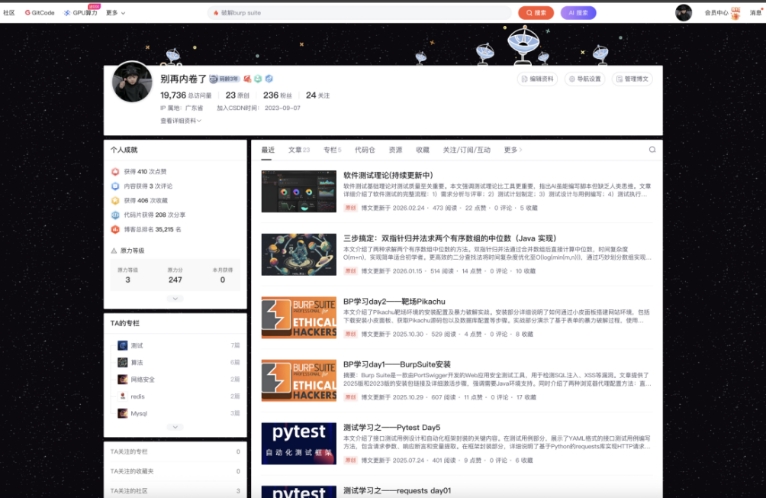Focus the top search input field

(360, 13)
